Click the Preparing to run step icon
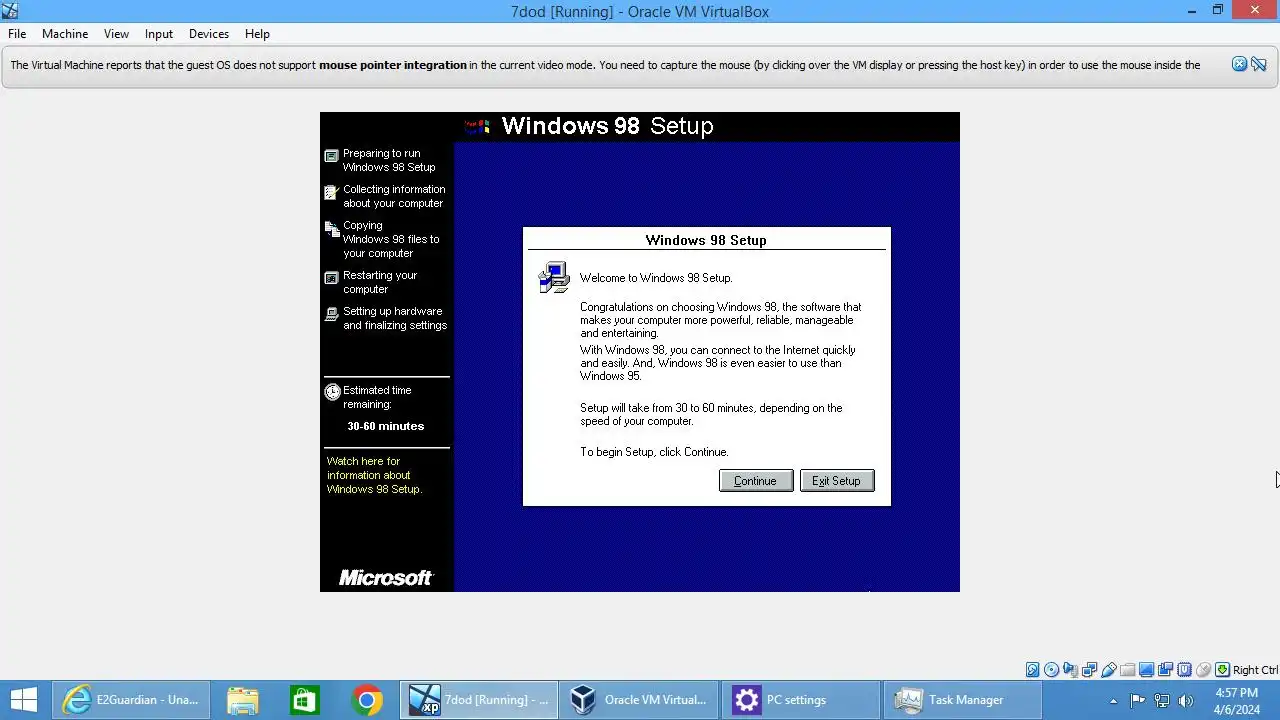The width and height of the screenshot is (1280, 720). coord(331,156)
